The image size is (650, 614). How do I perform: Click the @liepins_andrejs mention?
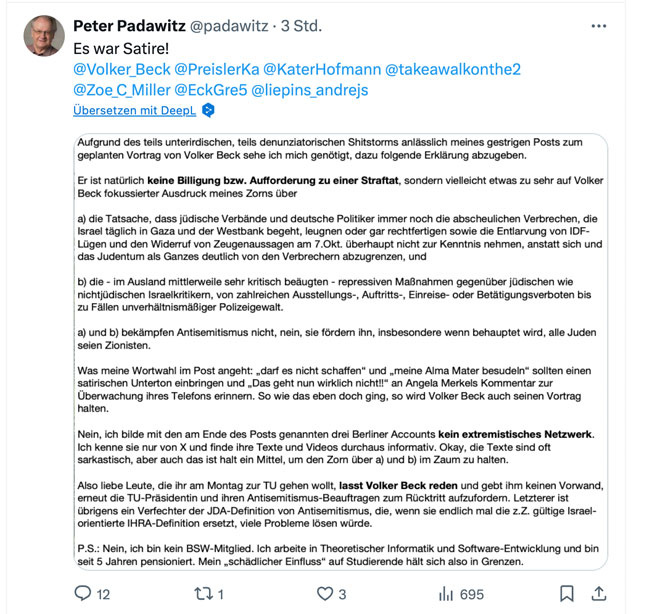click(x=309, y=90)
